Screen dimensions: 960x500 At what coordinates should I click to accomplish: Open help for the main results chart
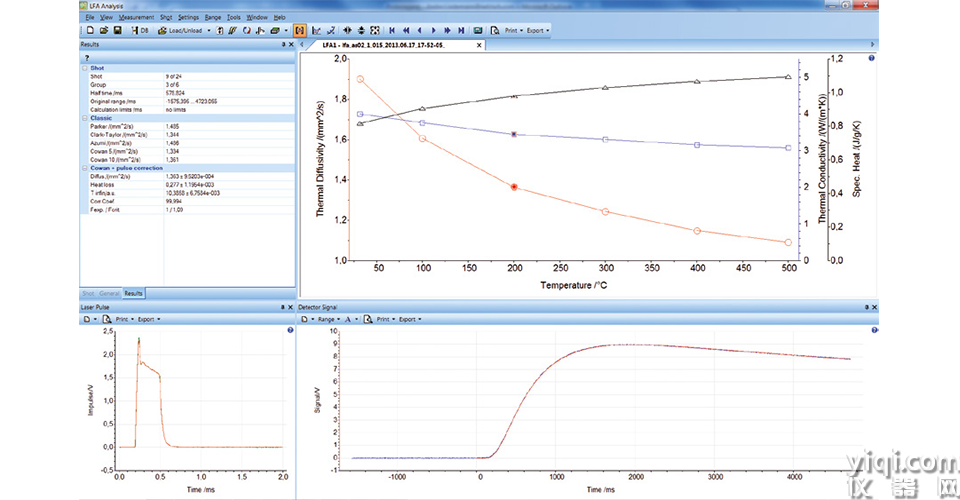tap(871, 58)
